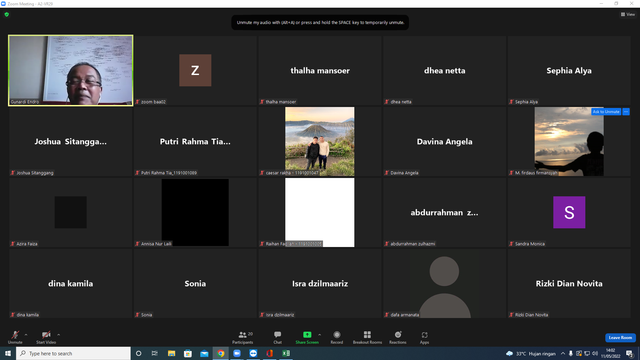The width and height of the screenshot is (640, 360).
Task: Click the Sonia participant tile
Action: tap(195, 284)
